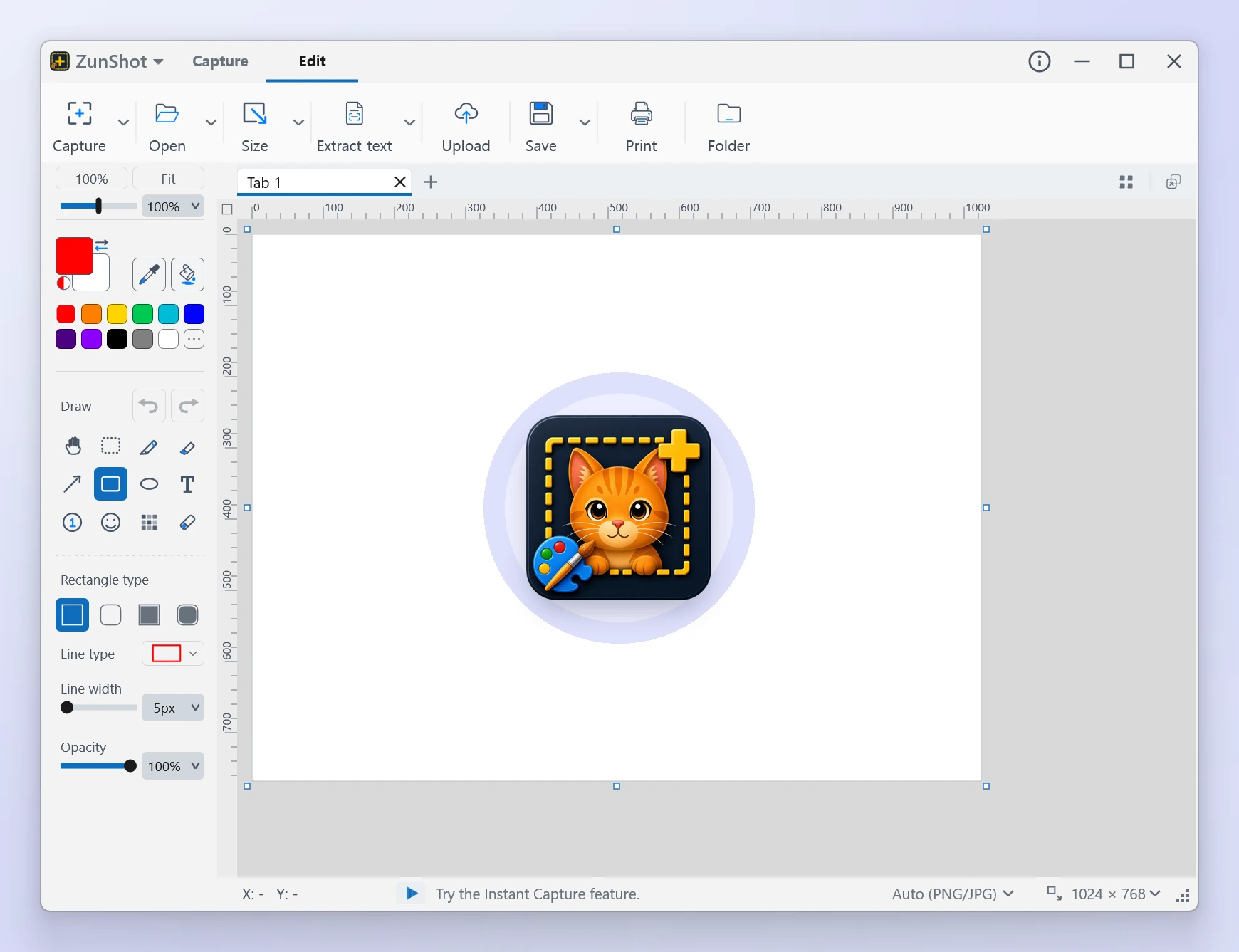
Task: Pick the Emoji sticker tool
Action: tap(110, 523)
